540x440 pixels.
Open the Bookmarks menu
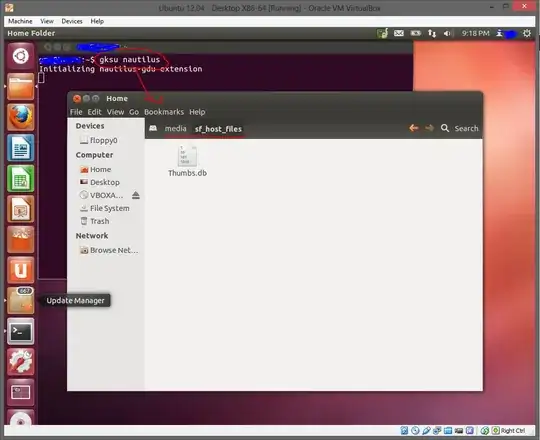(164, 112)
